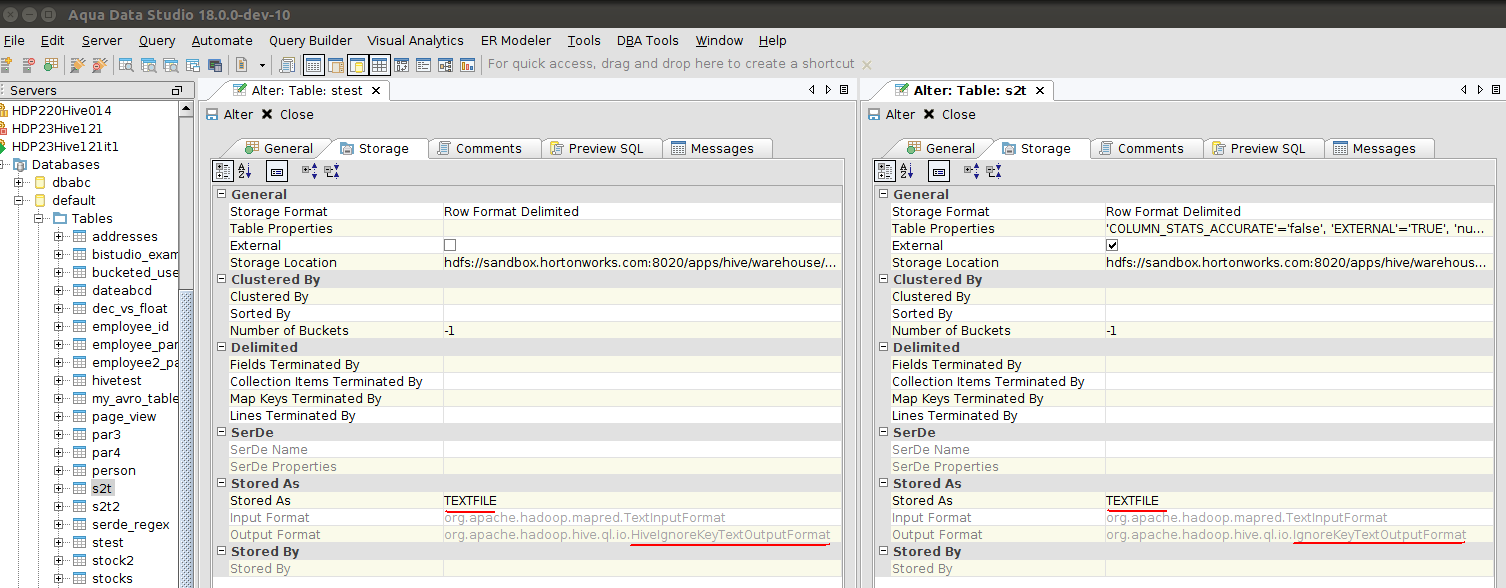
Task: Collapse the Stored As category in s2t panel
Action: 883,483
